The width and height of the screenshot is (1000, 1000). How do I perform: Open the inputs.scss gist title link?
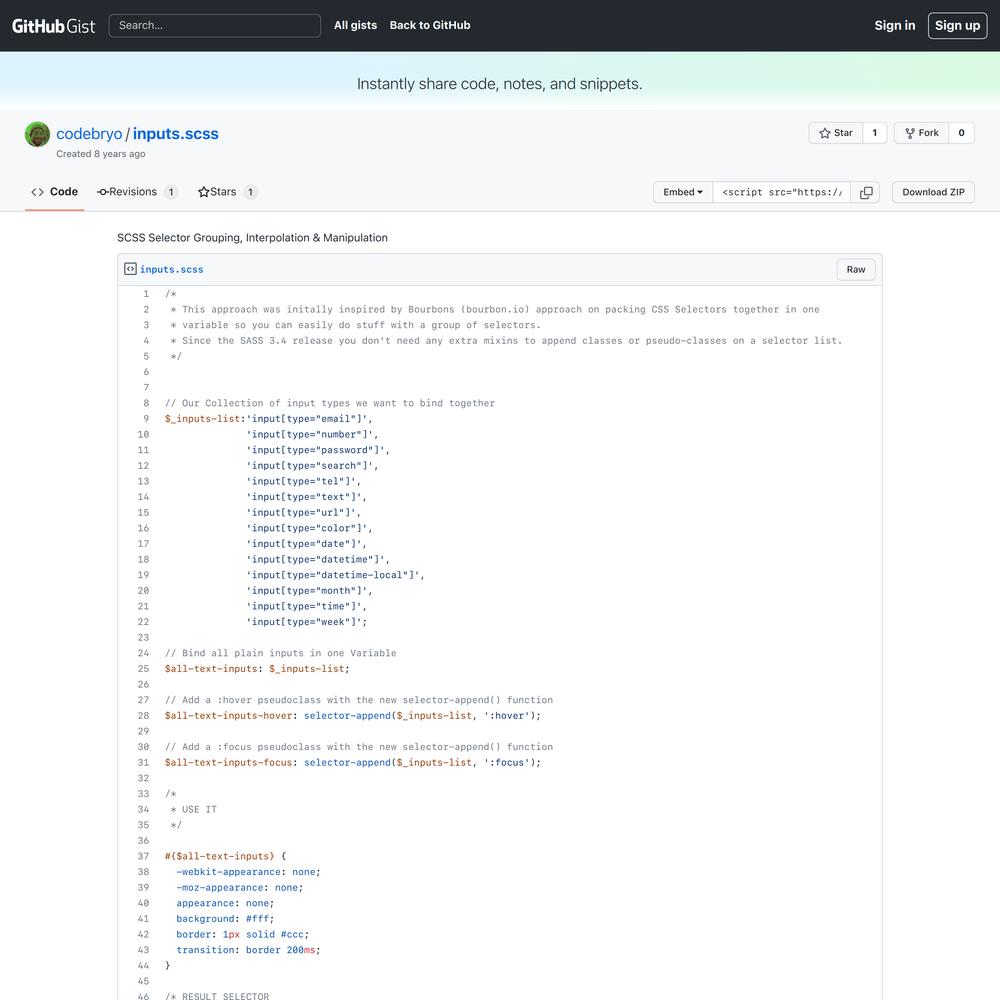[175, 134]
